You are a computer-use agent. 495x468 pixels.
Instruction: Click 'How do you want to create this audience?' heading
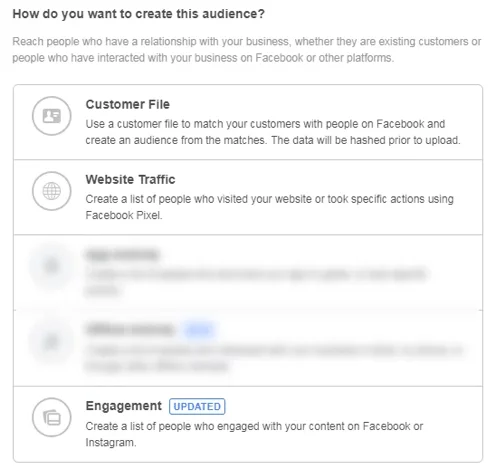[138, 14]
